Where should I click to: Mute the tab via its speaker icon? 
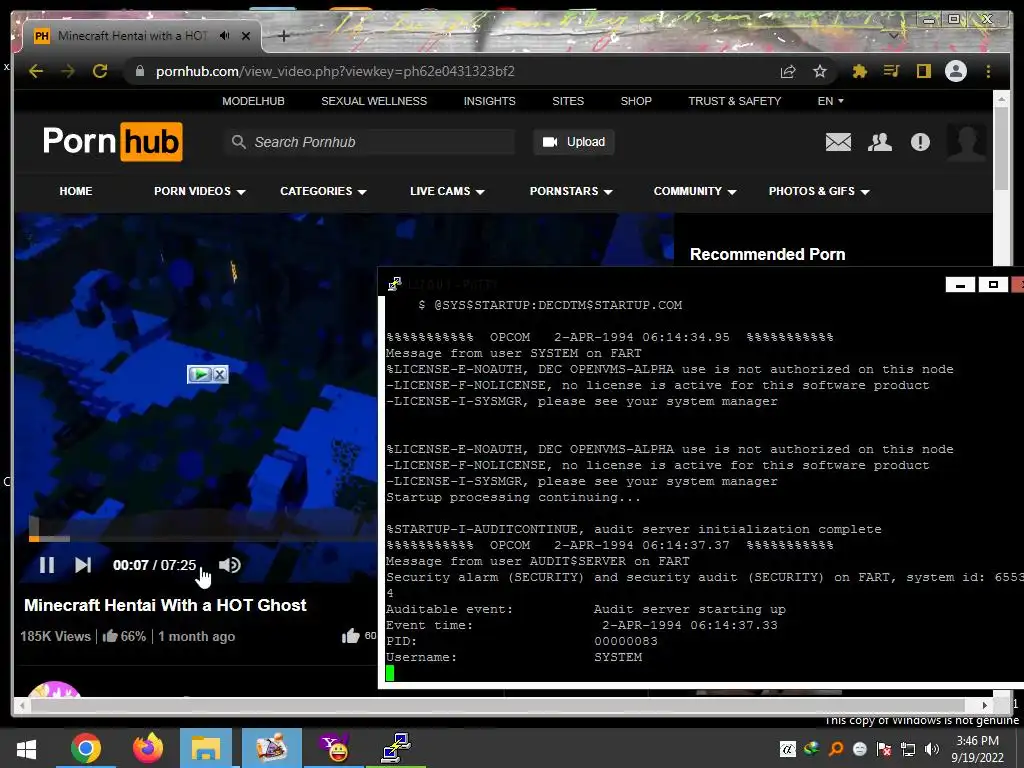coord(225,36)
